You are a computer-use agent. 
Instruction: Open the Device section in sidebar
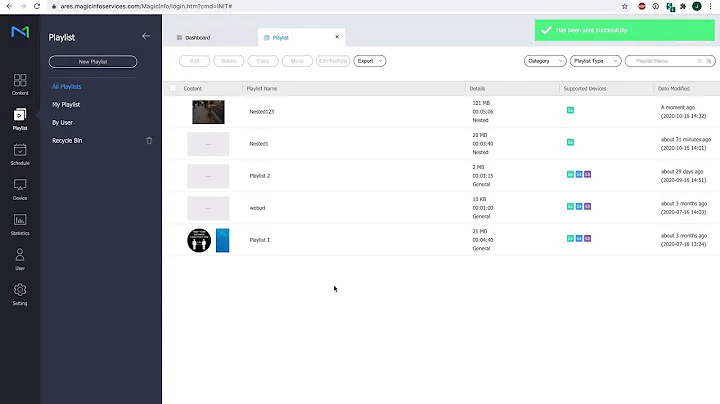[20, 190]
